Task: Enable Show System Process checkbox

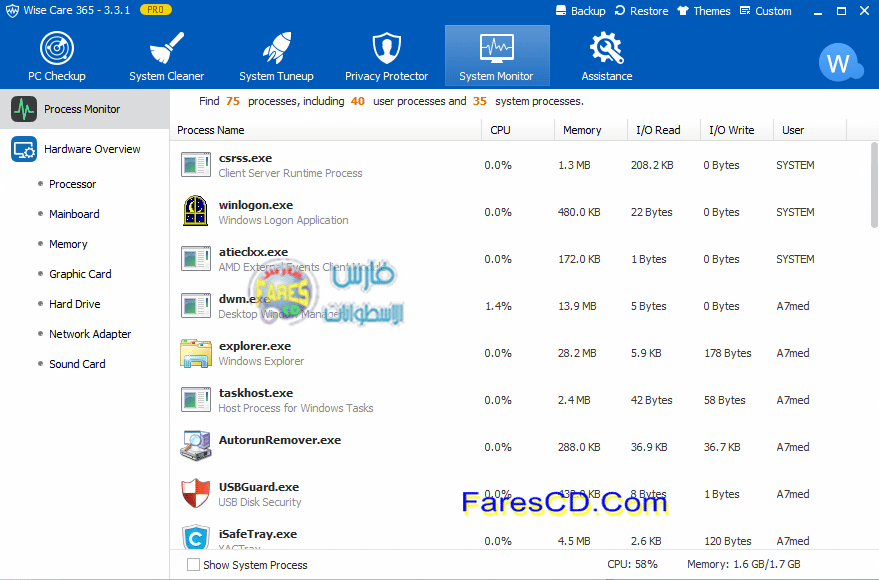Action: click(193, 564)
